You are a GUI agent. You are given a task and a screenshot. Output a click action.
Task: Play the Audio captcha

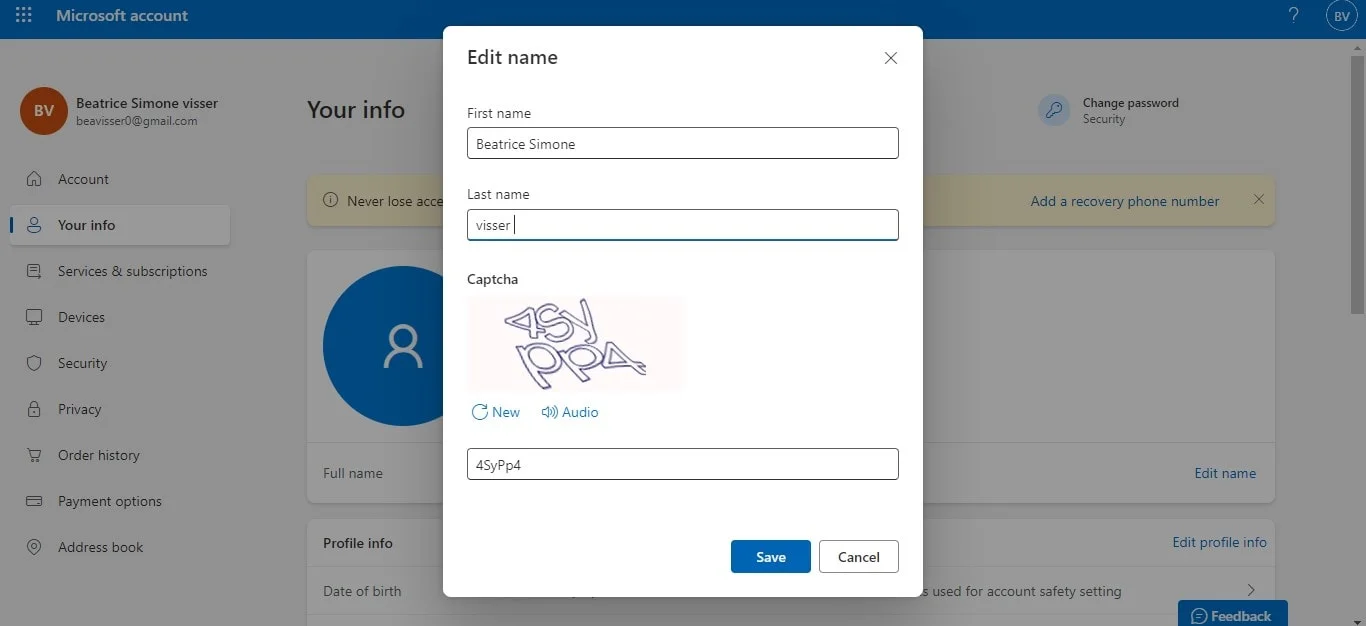click(570, 412)
